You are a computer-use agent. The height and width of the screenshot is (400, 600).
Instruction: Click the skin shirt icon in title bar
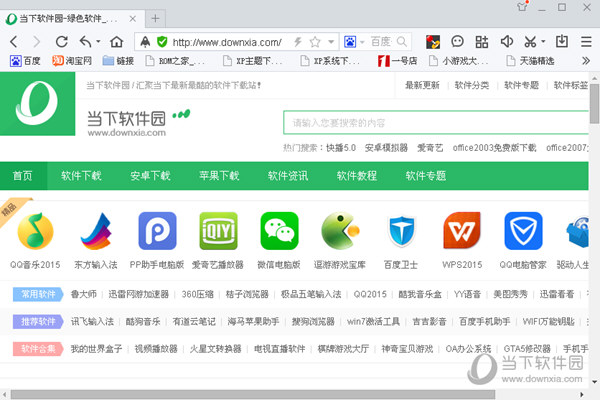pyautogui.click(x=523, y=6)
